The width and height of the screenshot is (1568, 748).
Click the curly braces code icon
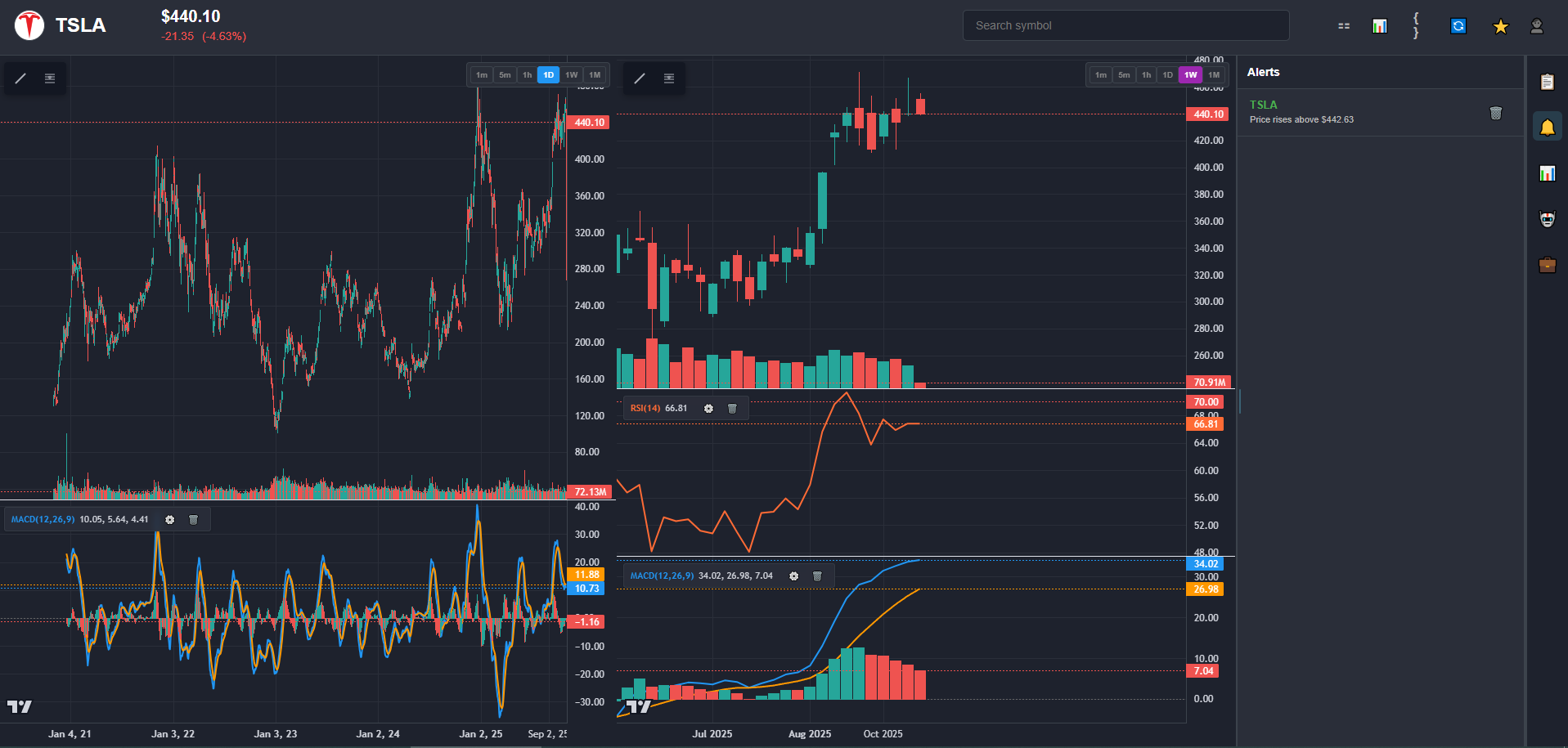1416,26
